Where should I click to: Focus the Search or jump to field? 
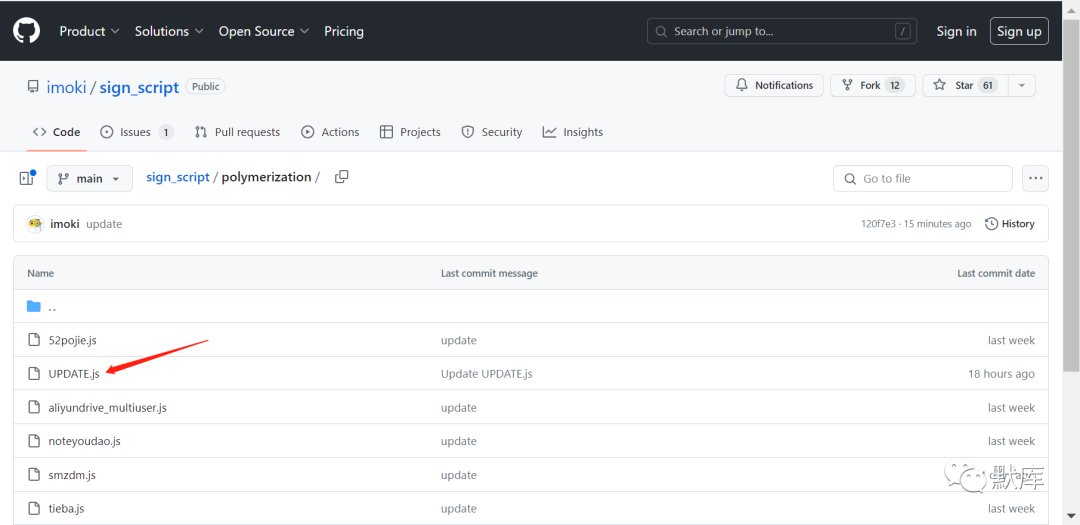[782, 31]
